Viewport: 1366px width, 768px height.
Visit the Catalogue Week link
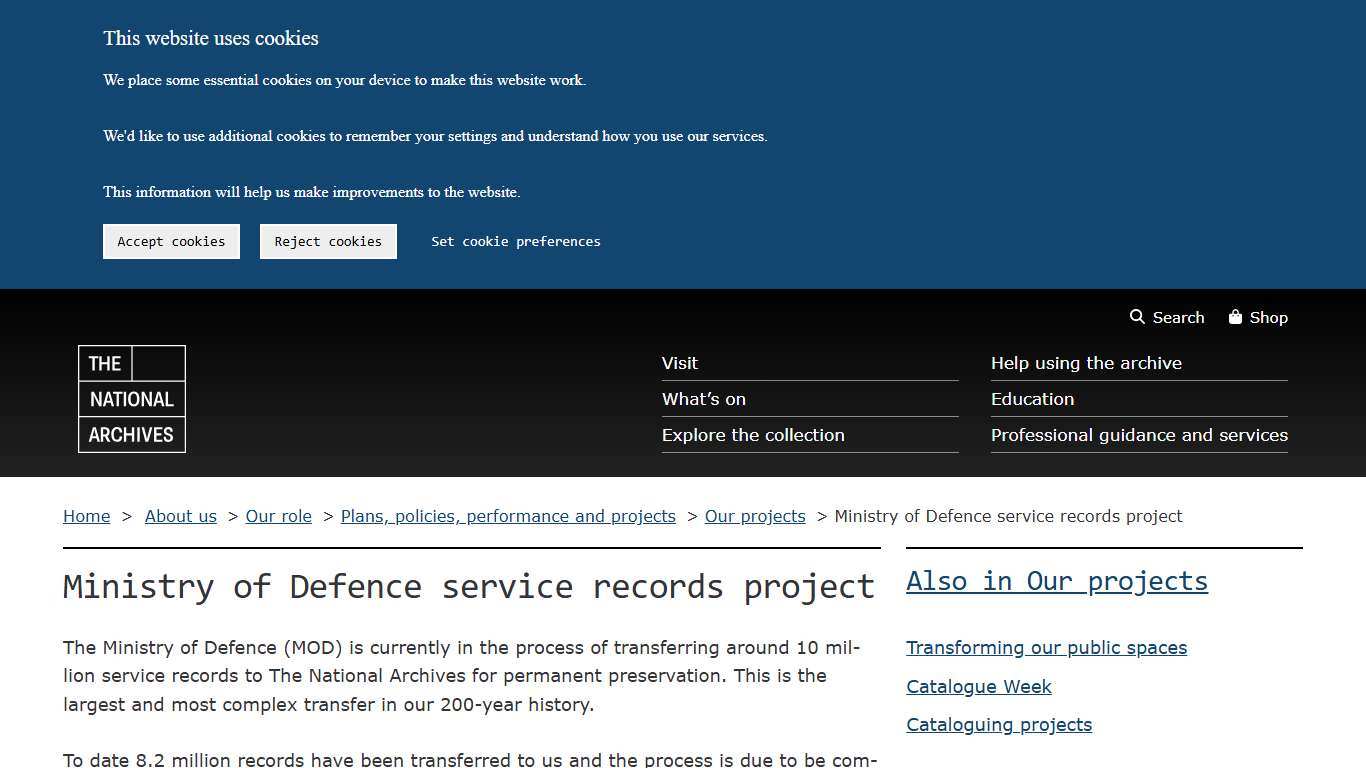tap(979, 686)
